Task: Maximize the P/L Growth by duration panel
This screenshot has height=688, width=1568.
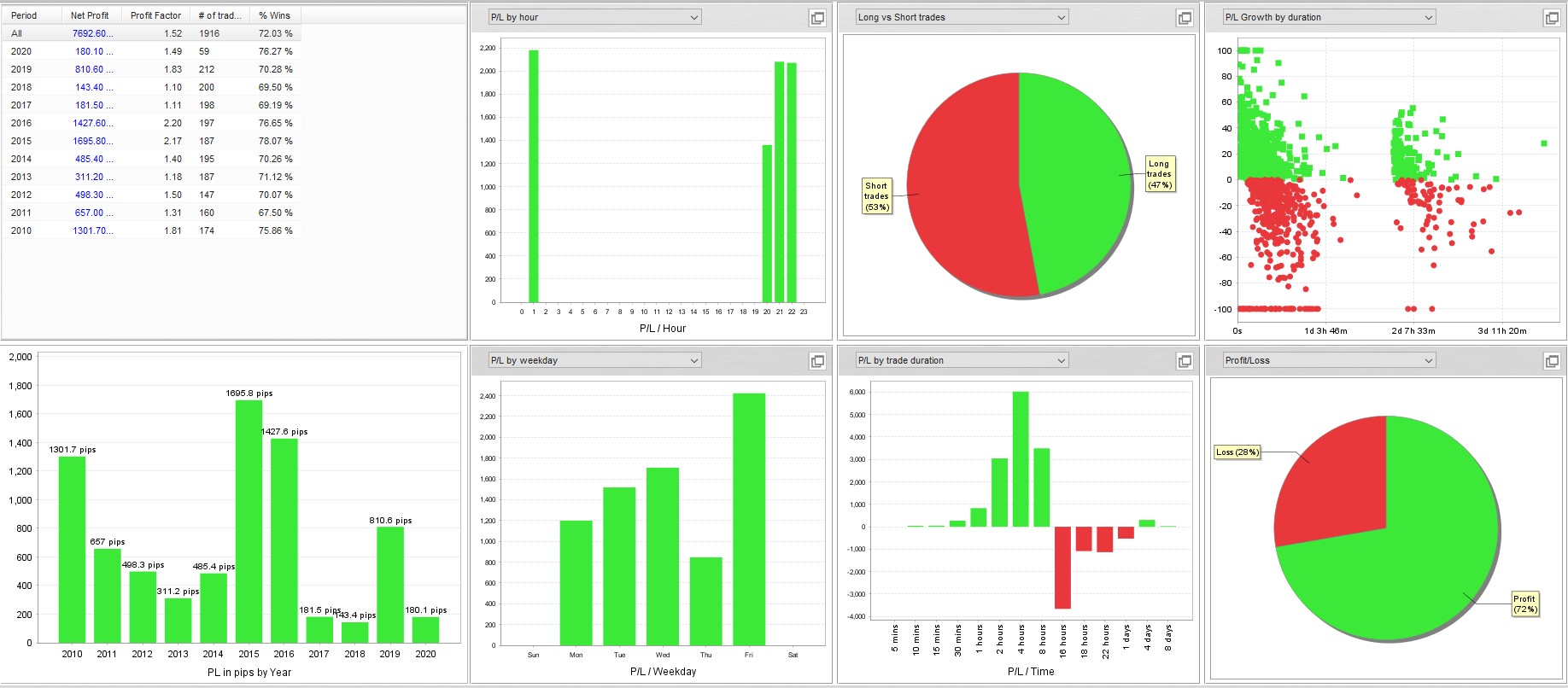Action: click(x=1552, y=18)
